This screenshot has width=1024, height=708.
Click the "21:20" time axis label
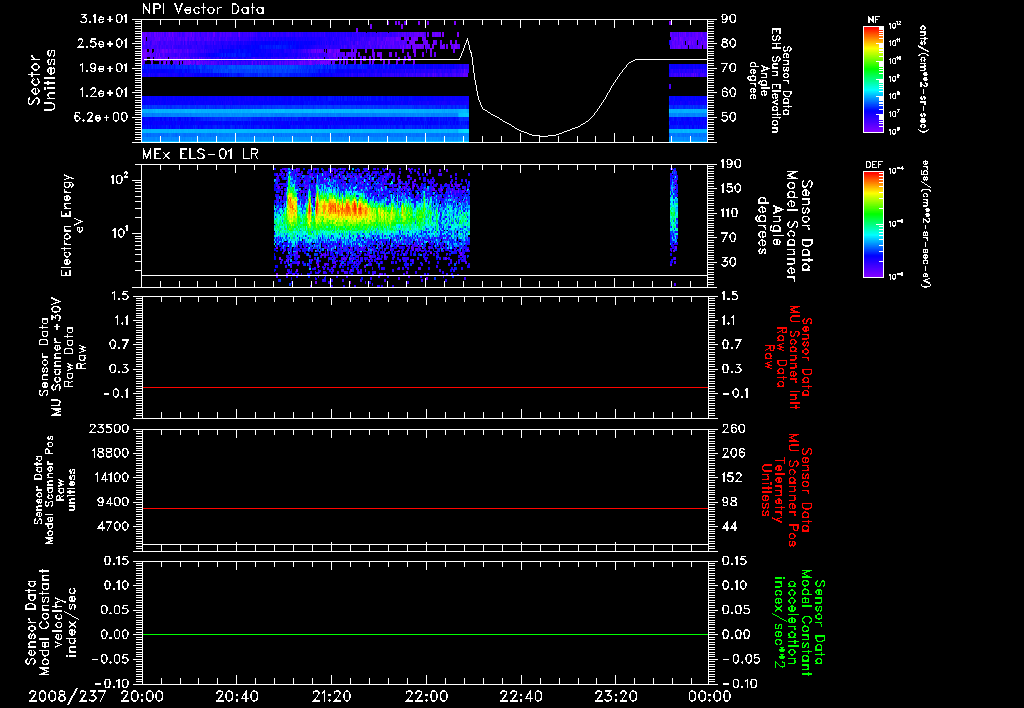[x=331, y=696]
